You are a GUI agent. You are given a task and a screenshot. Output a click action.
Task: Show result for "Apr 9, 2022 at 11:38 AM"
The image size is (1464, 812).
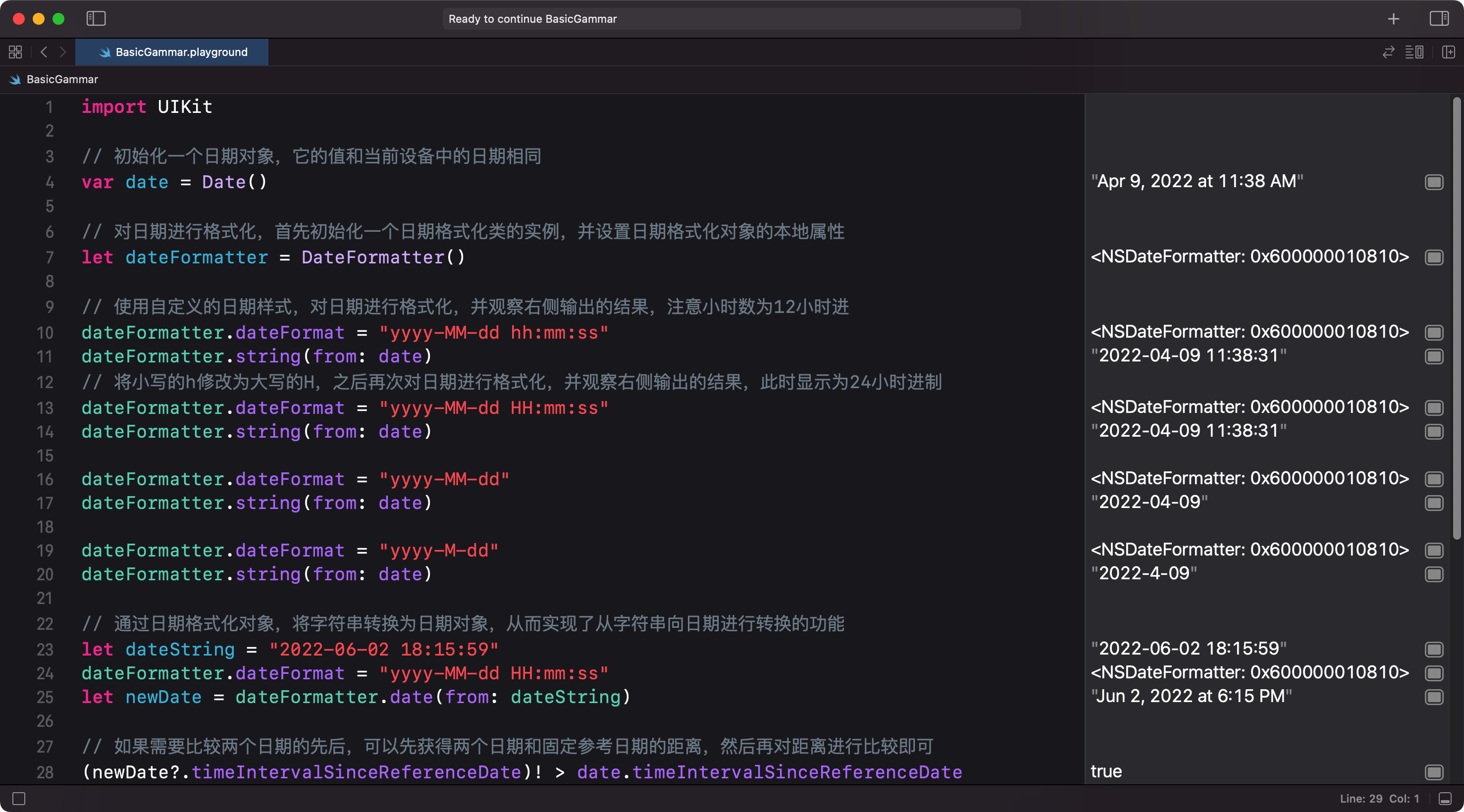click(1434, 182)
